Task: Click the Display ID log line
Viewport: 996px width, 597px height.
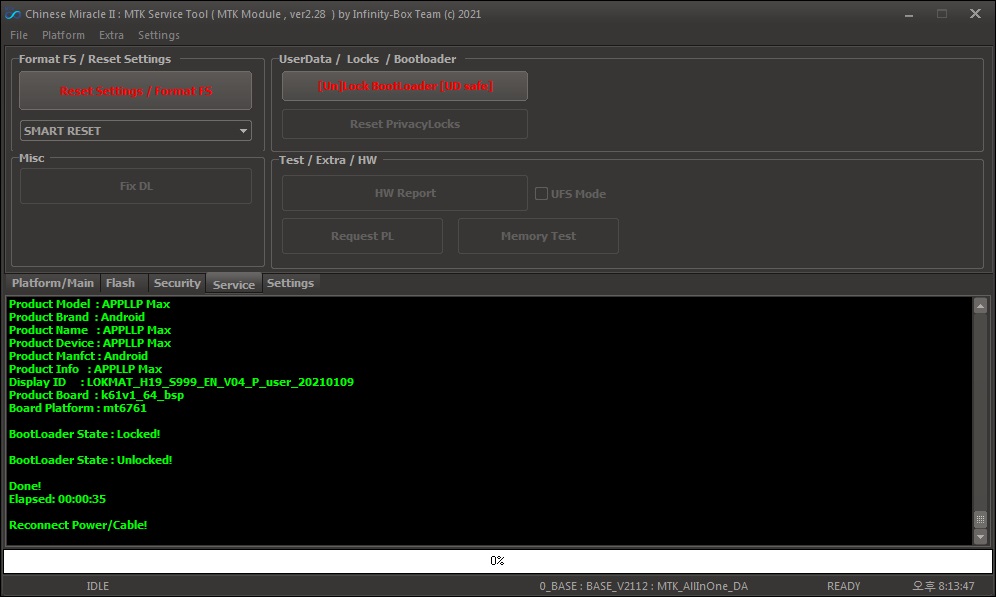Action: [x=181, y=382]
